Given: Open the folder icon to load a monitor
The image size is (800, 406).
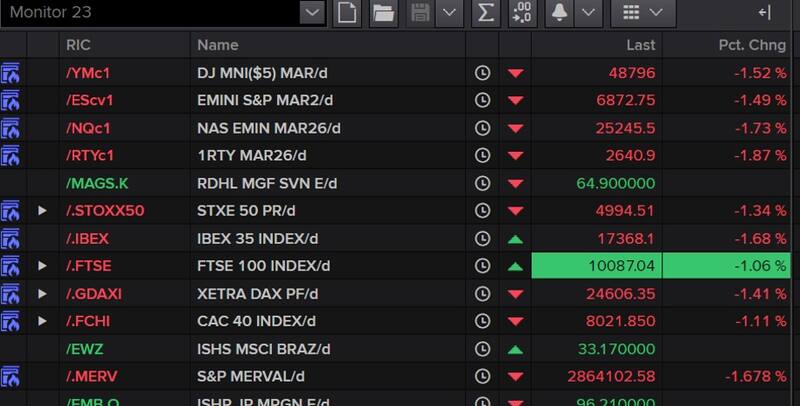Looking at the screenshot, I should (x=382, y=13).
